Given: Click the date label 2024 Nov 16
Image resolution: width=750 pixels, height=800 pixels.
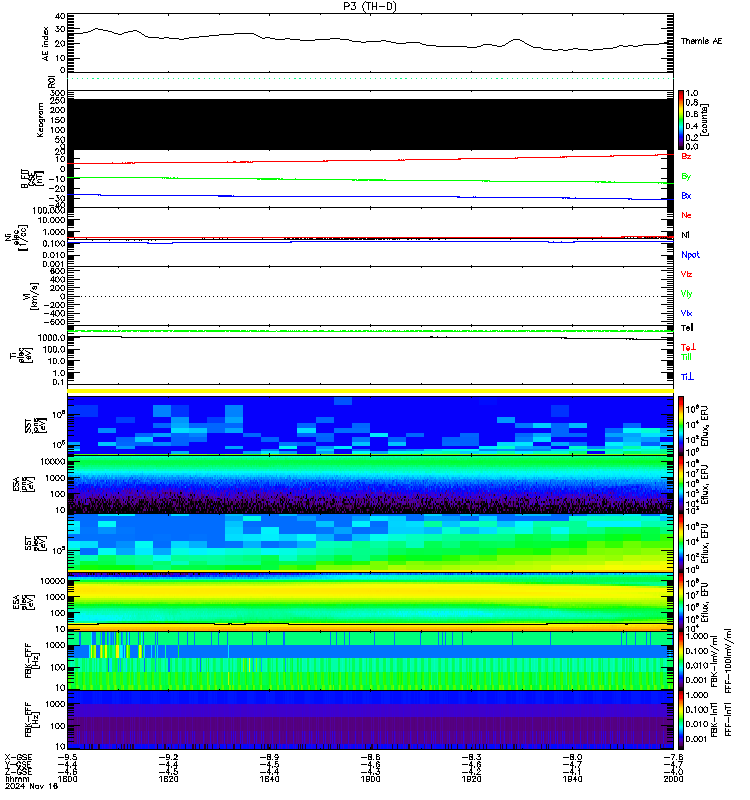Looking at the screenshot, I should pos(32,786).
